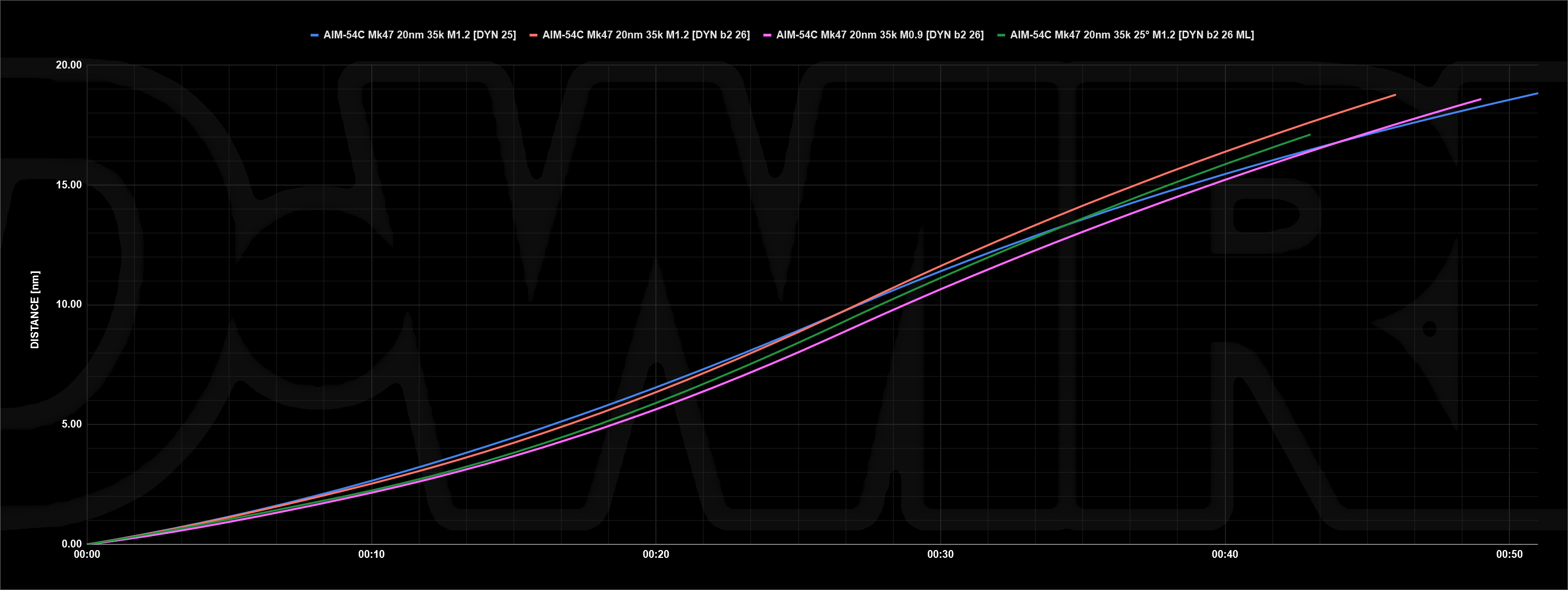The image size is (1568, 590).
Task: Click the blue swatch for the DYN 25 series
Action: pos(315,35)
